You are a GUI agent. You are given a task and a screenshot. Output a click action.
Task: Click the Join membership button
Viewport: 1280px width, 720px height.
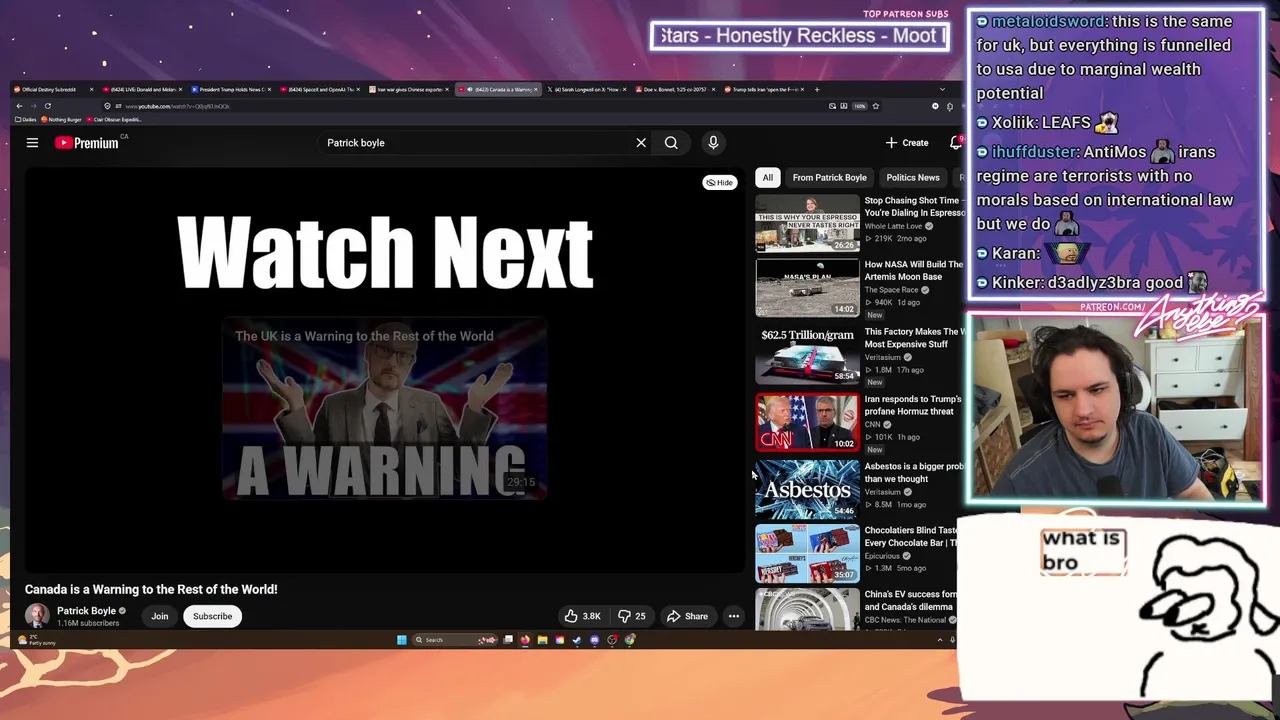point(160,616)
